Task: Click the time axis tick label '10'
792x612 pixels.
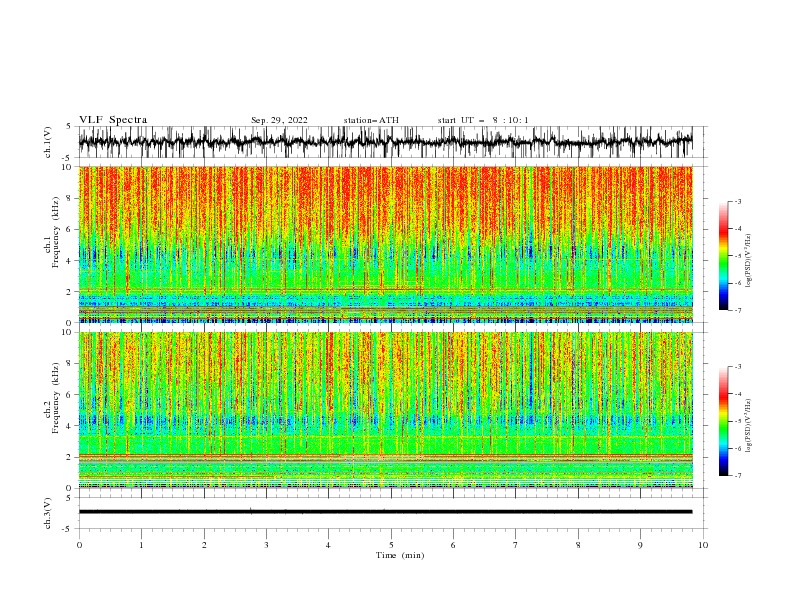Action: (703, 545)
